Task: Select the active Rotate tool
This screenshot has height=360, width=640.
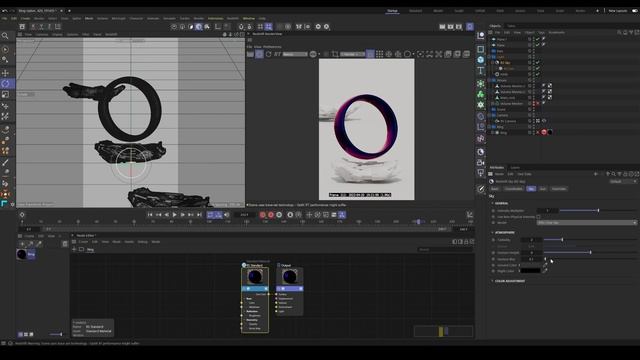Action: [x=5, y=84]
